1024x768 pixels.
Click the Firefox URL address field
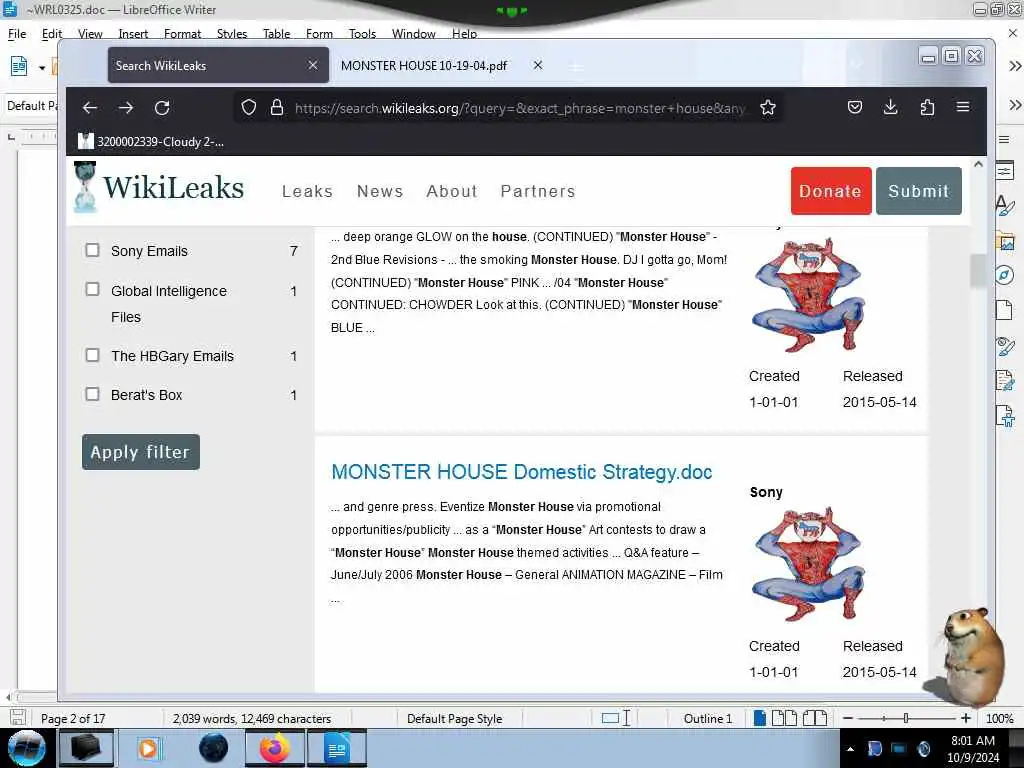[x=519, y=108]
